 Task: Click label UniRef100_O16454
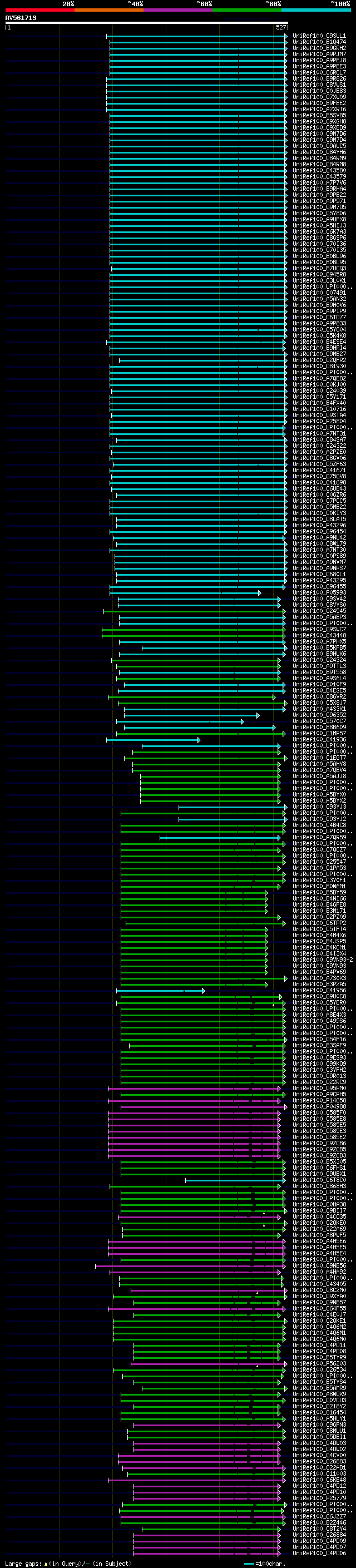(319, 1413)
